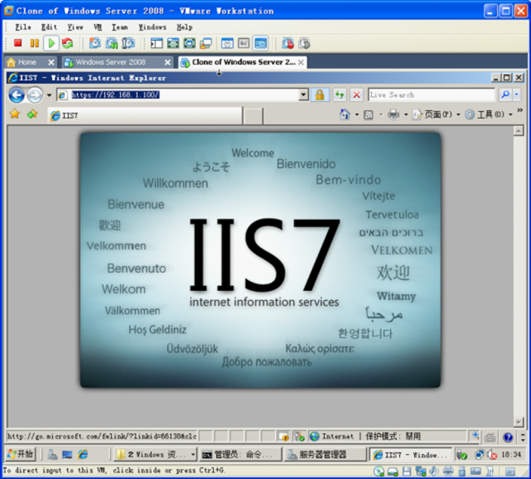Viewport: 531px width, 479px height.
Task: Open the snapshot manager toolbar icon
Action: pyautogui.click(x=128, y=43)
